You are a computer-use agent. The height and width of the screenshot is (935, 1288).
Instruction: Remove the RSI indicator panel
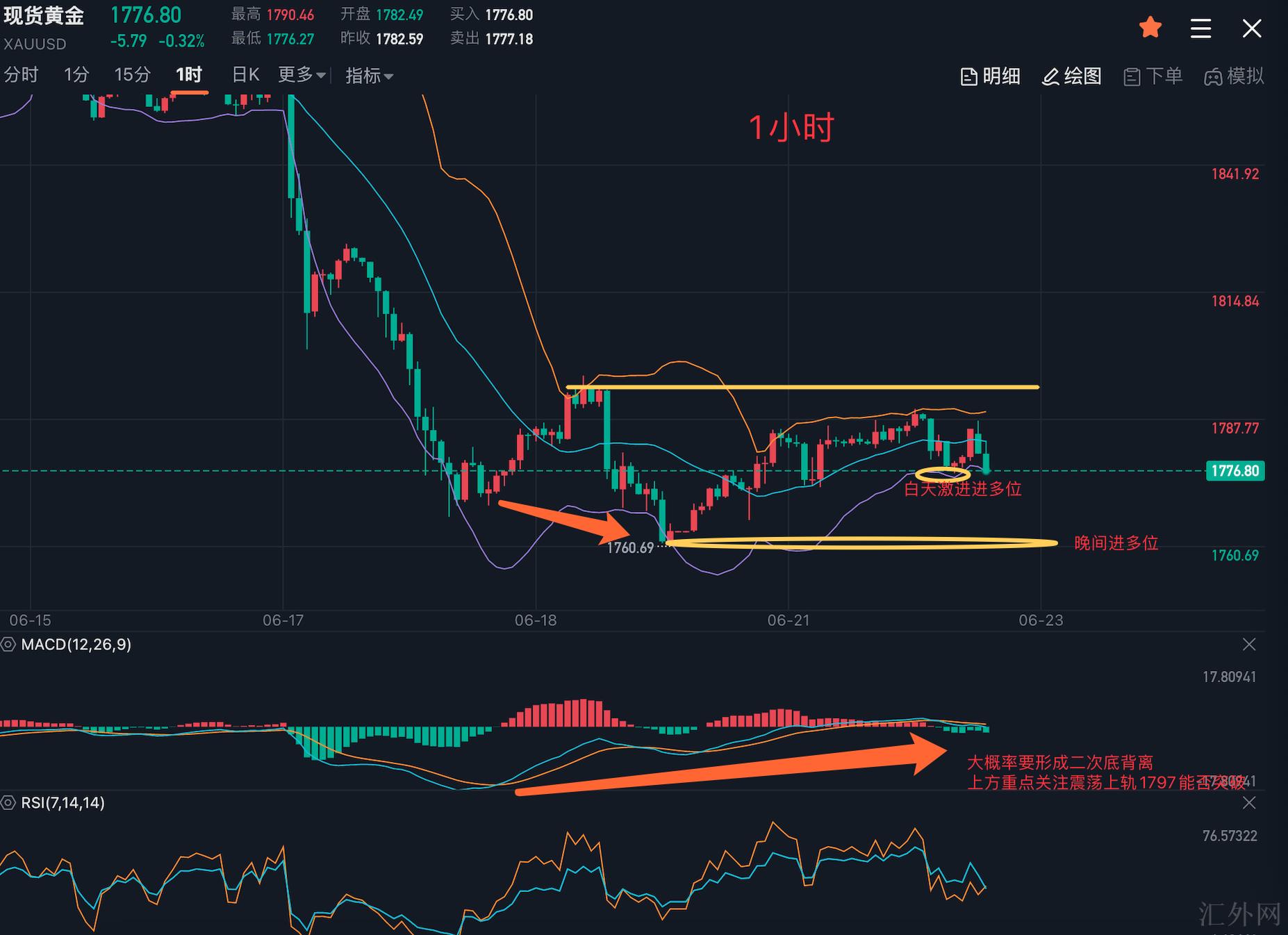(x=1248, y=803)
